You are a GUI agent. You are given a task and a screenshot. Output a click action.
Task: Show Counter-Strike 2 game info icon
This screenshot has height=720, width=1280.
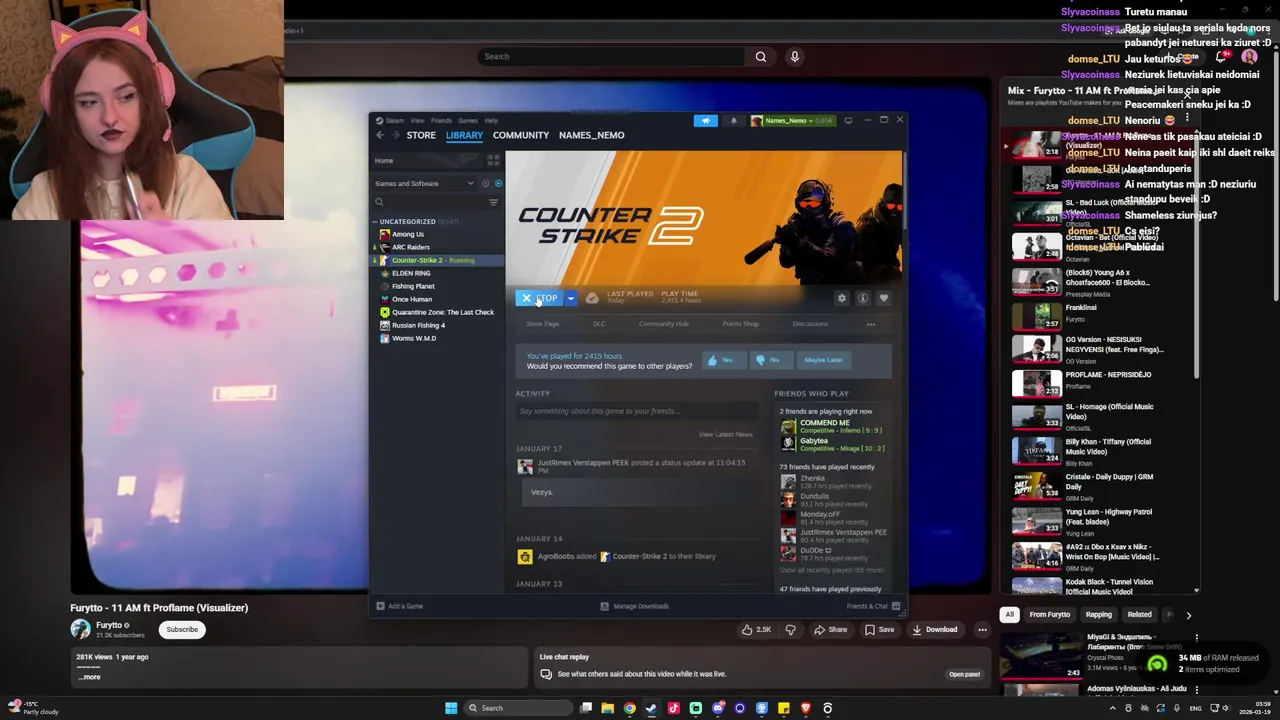pos(863,298)
